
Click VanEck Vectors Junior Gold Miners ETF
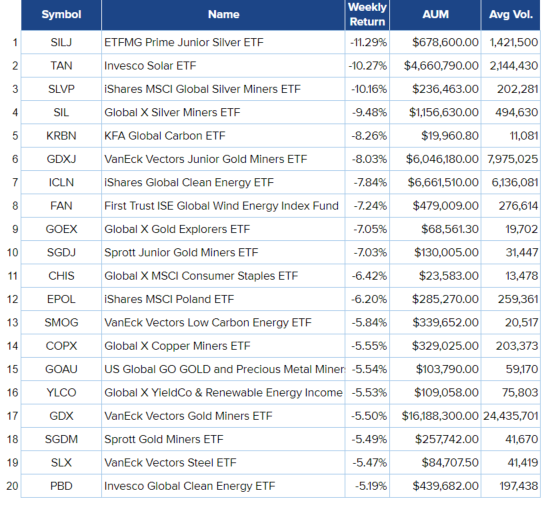pos(206,159)
